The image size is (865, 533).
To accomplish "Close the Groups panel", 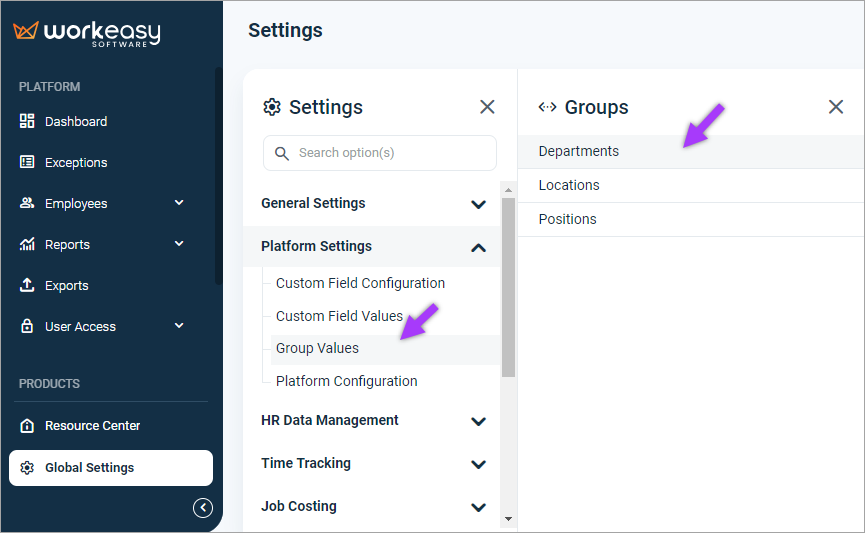I will pyautogui.click(x=836, y=107).
